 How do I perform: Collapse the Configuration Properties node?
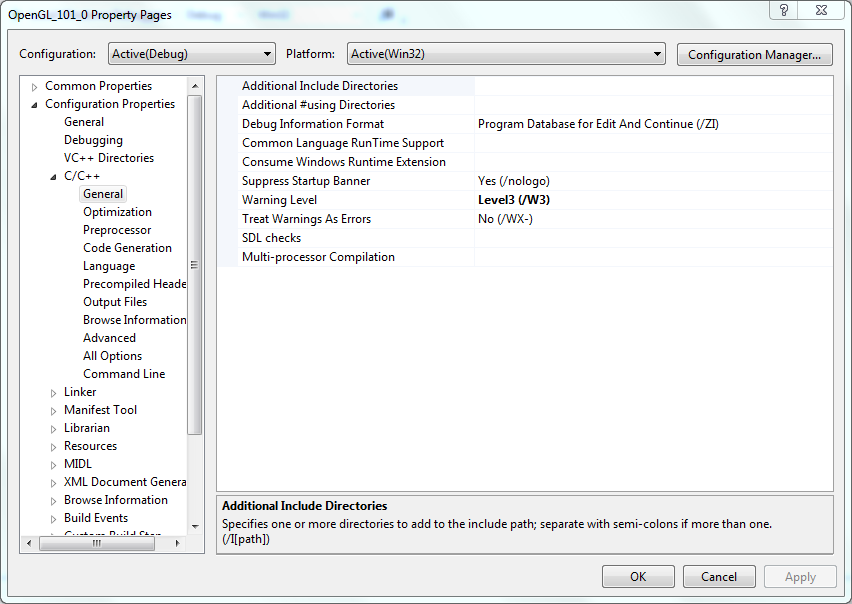tap(34, 105)
